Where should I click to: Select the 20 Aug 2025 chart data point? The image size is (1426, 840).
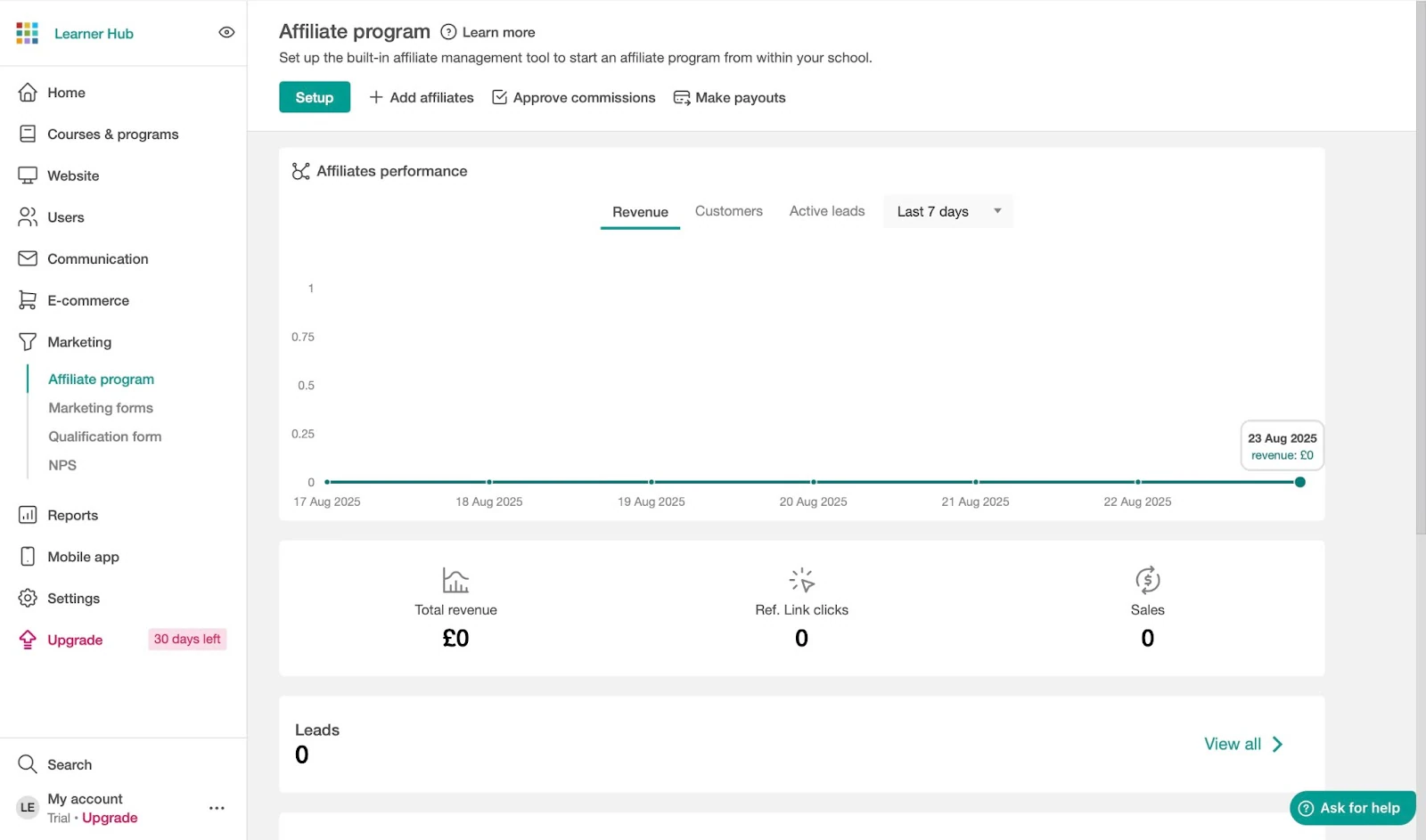(814, 482)
